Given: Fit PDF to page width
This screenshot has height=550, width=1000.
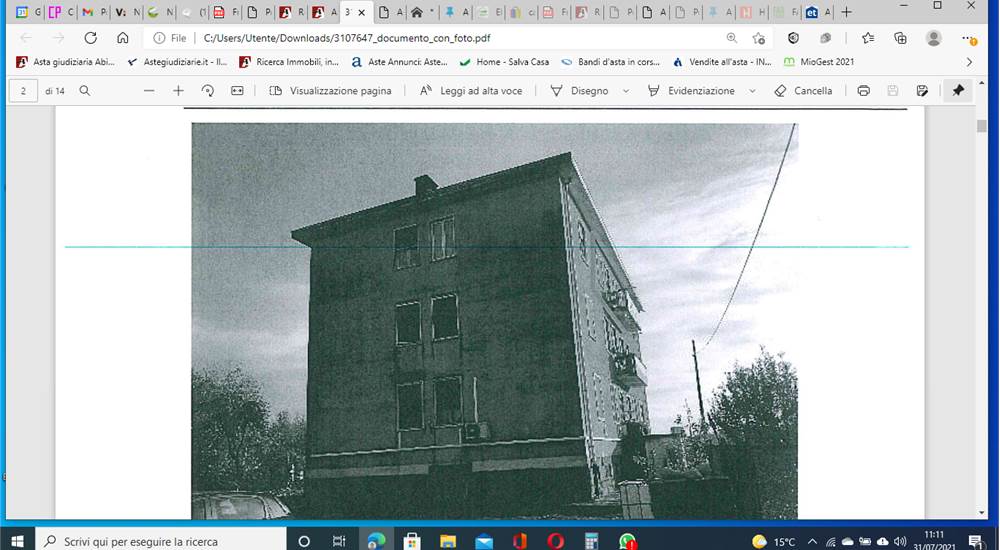Looking at the screenshot, I should (237, 91).
